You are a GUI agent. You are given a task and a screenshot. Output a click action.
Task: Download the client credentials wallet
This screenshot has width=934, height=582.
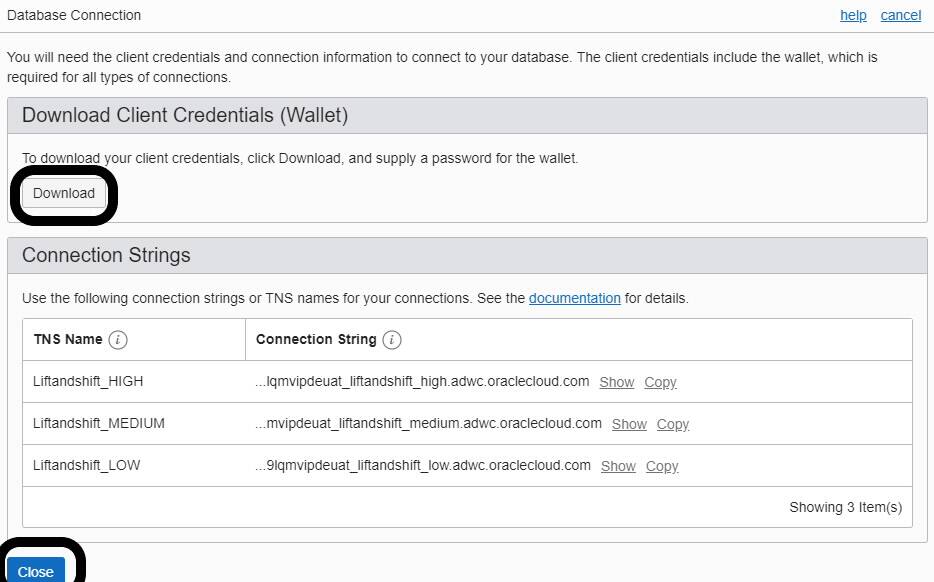coord(63,193)
